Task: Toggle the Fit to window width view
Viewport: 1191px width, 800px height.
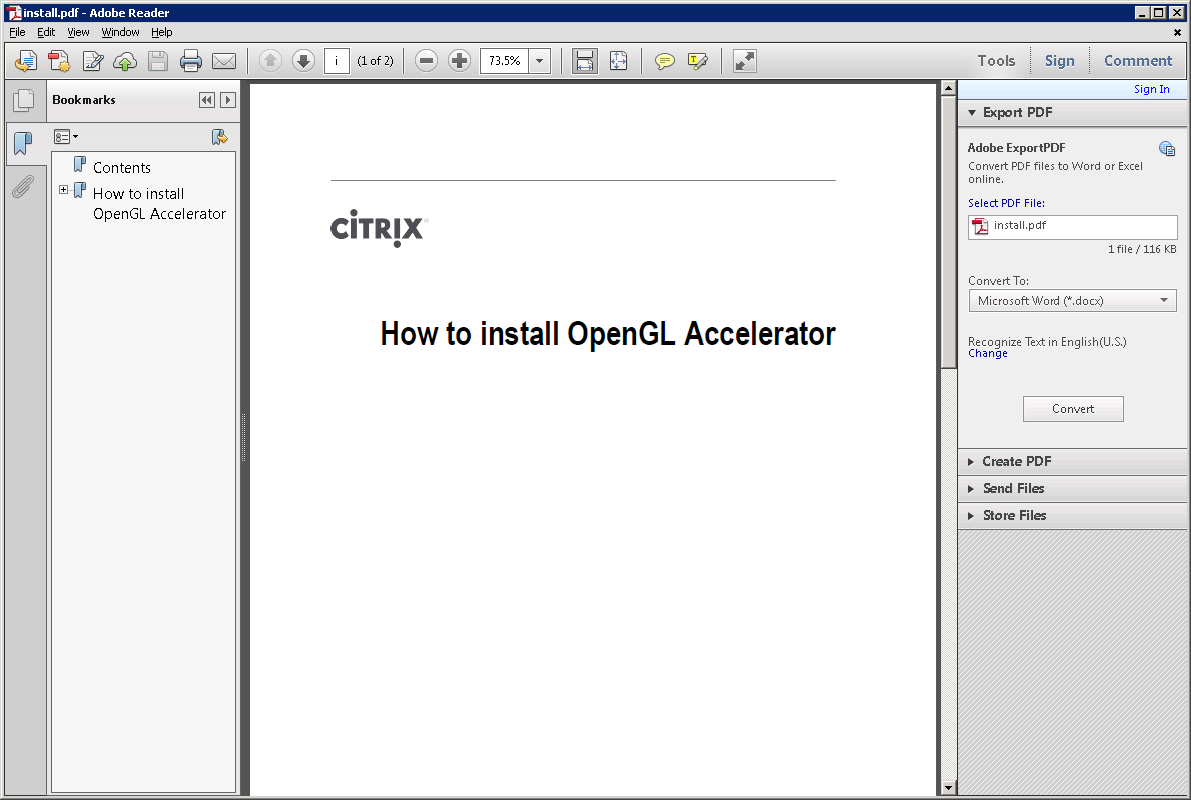Action: 585,61
